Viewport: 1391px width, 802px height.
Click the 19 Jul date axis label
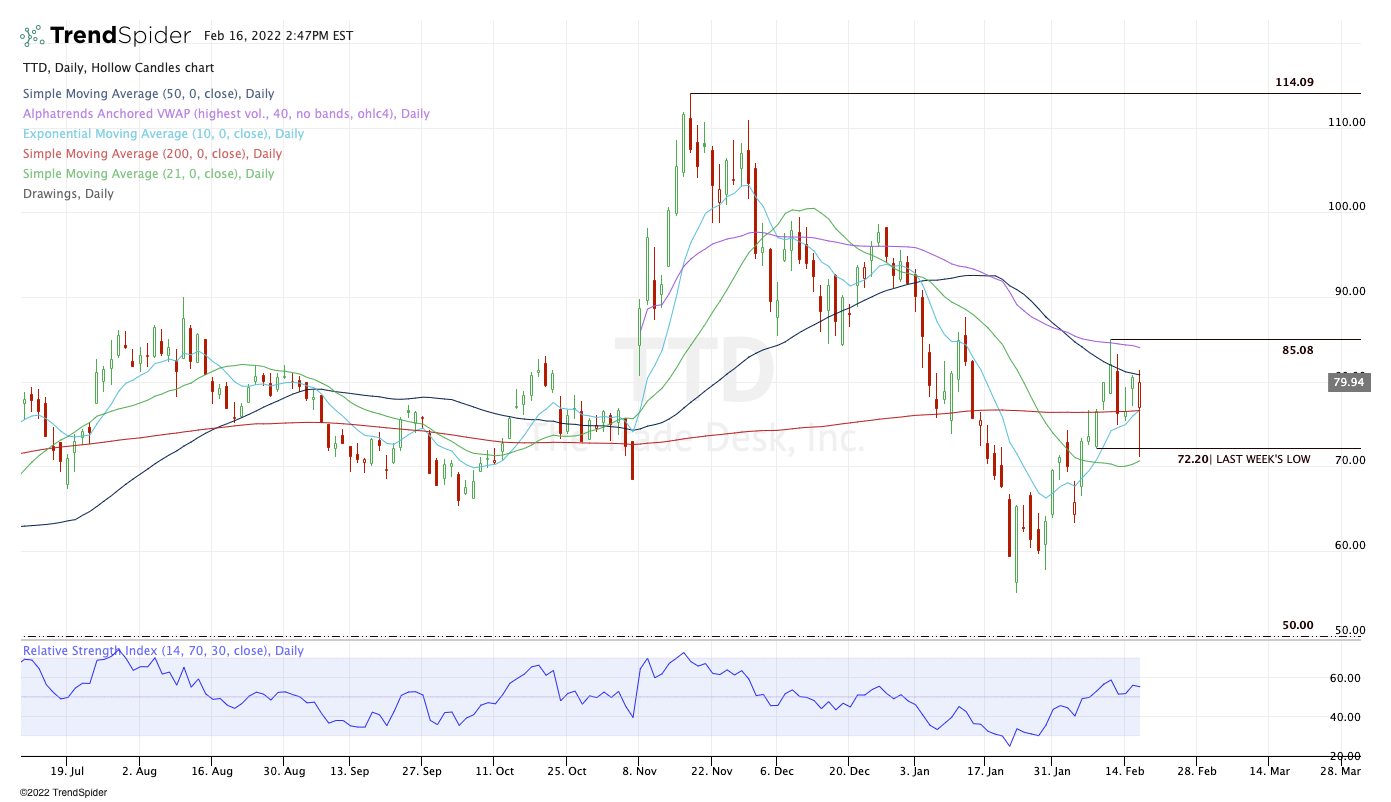tap(67, 772)
